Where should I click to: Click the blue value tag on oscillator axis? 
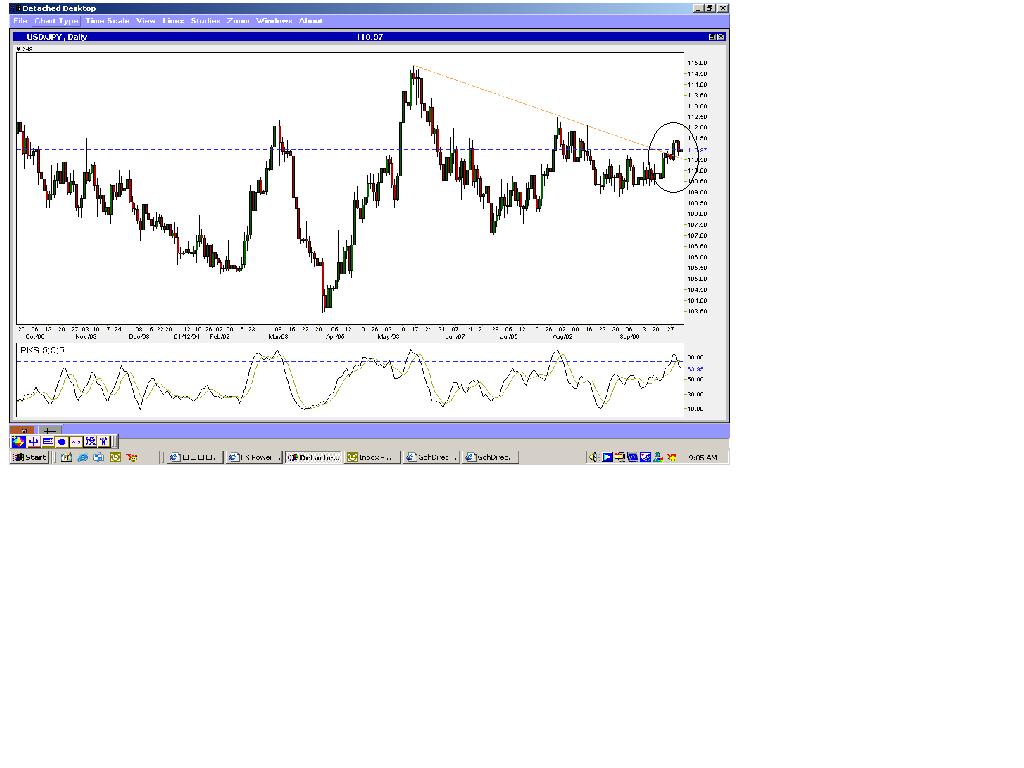pos(695,369)
